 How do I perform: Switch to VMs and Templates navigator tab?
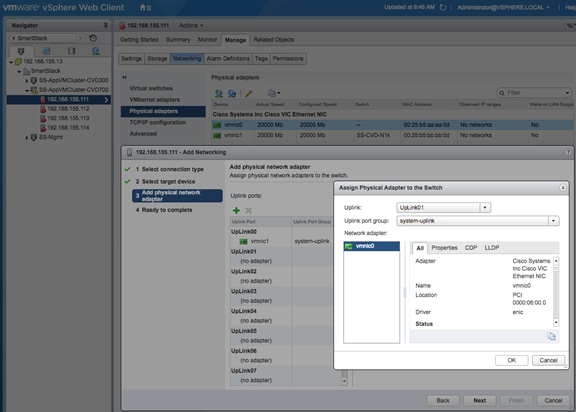(x=46, y=51)
